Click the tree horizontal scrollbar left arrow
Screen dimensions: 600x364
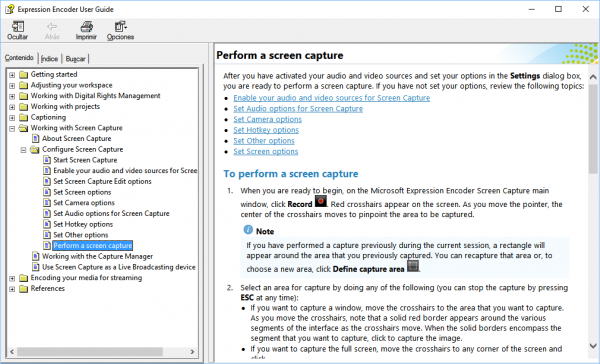pyautogui.click(x=12, y=351)
